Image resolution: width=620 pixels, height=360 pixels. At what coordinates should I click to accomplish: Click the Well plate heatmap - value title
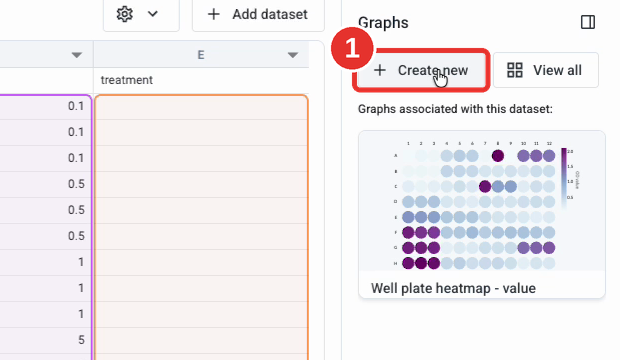tap(453, 288)
